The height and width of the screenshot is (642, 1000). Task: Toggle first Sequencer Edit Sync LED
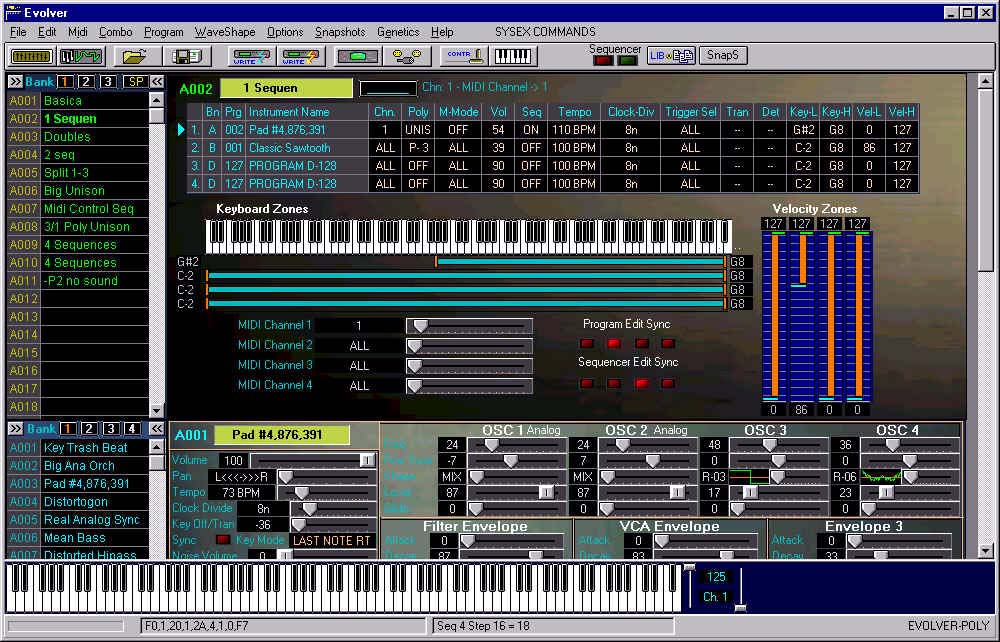(587, 383)
